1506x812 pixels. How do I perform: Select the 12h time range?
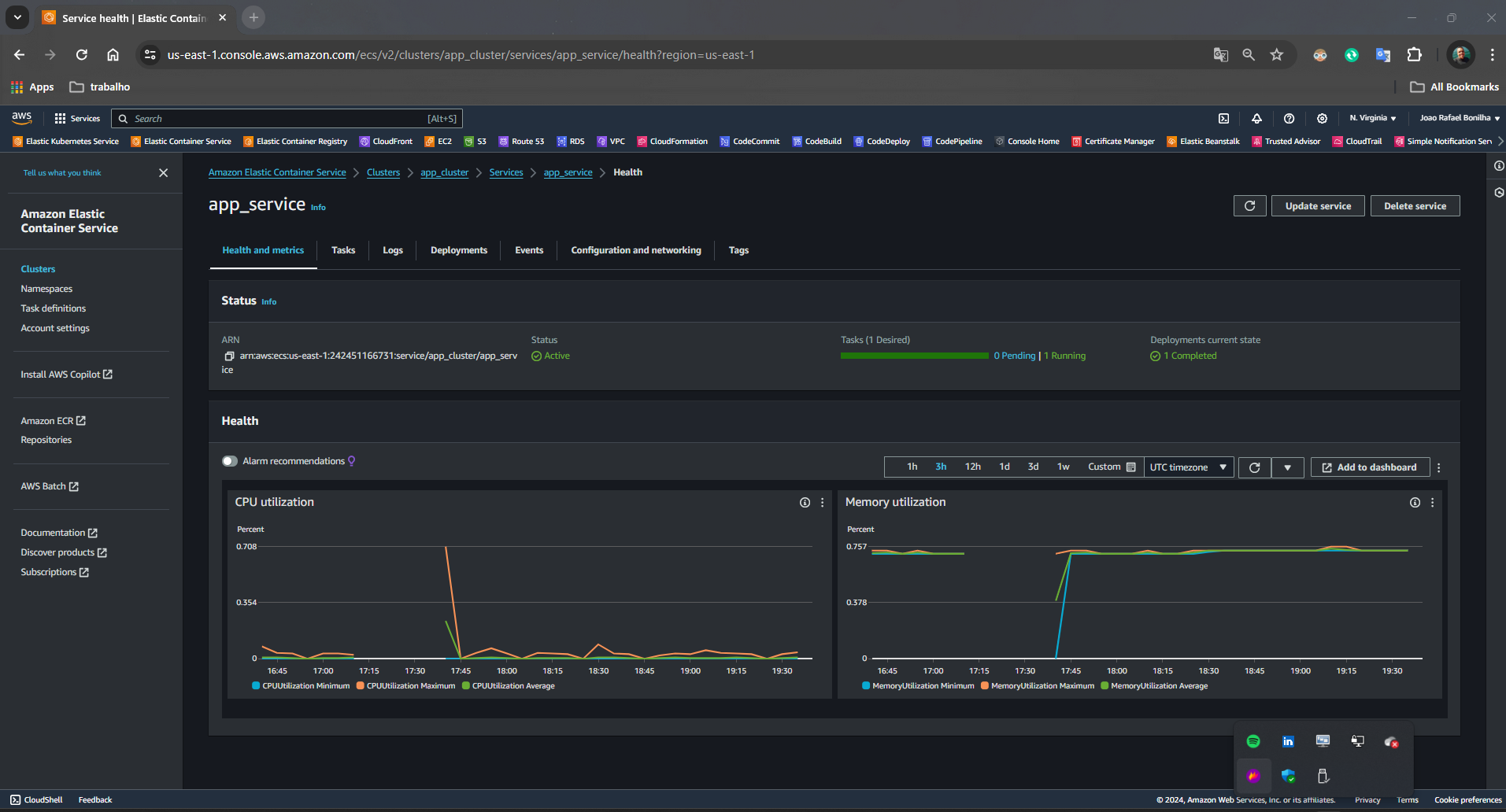(973, 467)
